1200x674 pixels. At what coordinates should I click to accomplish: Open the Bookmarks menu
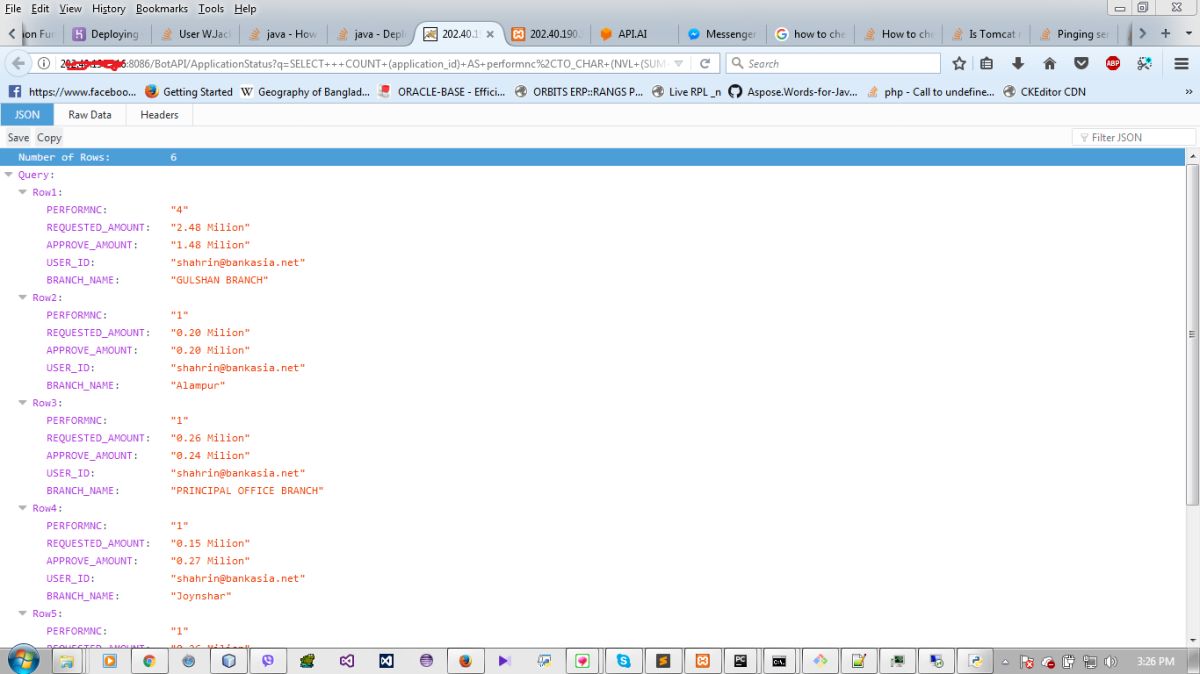click(x=162, y=8)
